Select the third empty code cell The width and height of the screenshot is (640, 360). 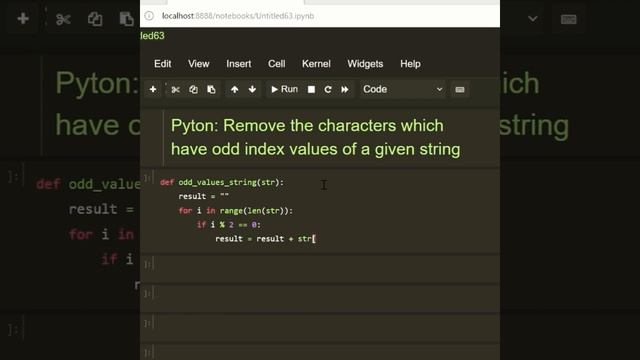327,327
